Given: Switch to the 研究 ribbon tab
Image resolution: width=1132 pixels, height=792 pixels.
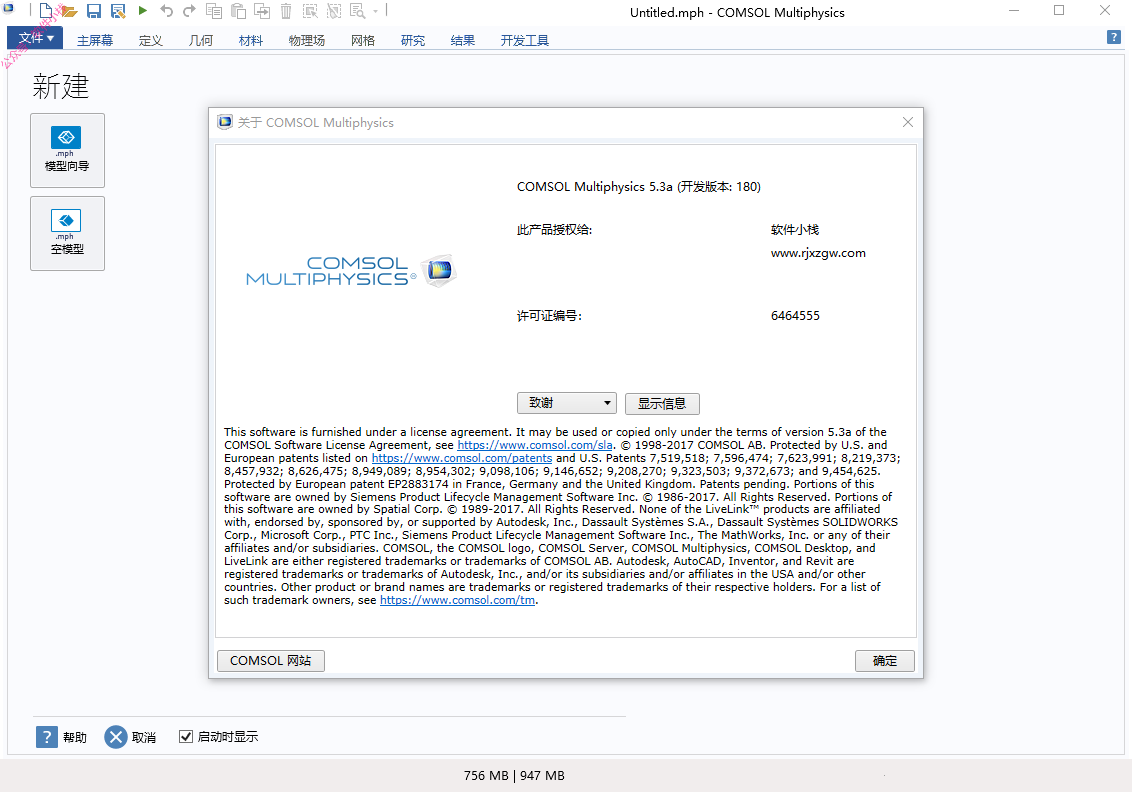Looking at the screenshot, I should (x=413, y=40).
